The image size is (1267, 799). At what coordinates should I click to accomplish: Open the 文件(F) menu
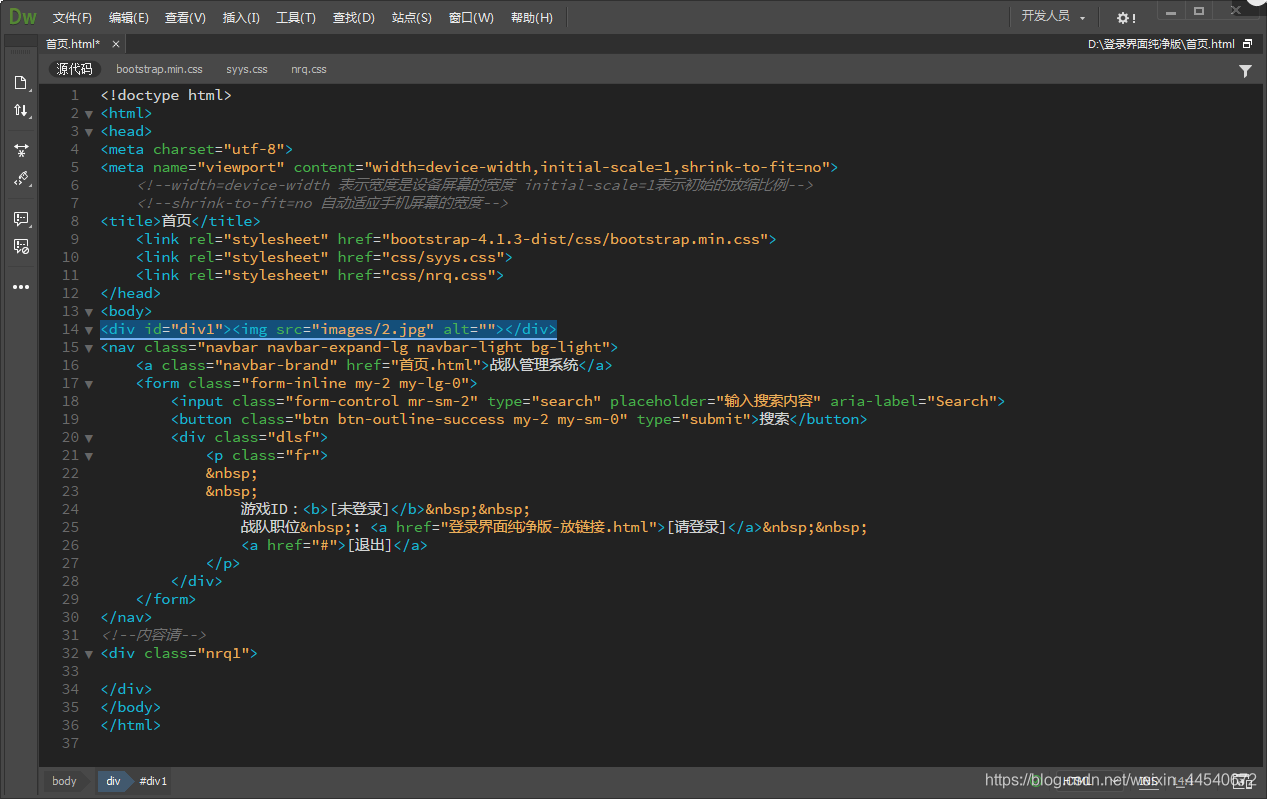coord(72,18)
